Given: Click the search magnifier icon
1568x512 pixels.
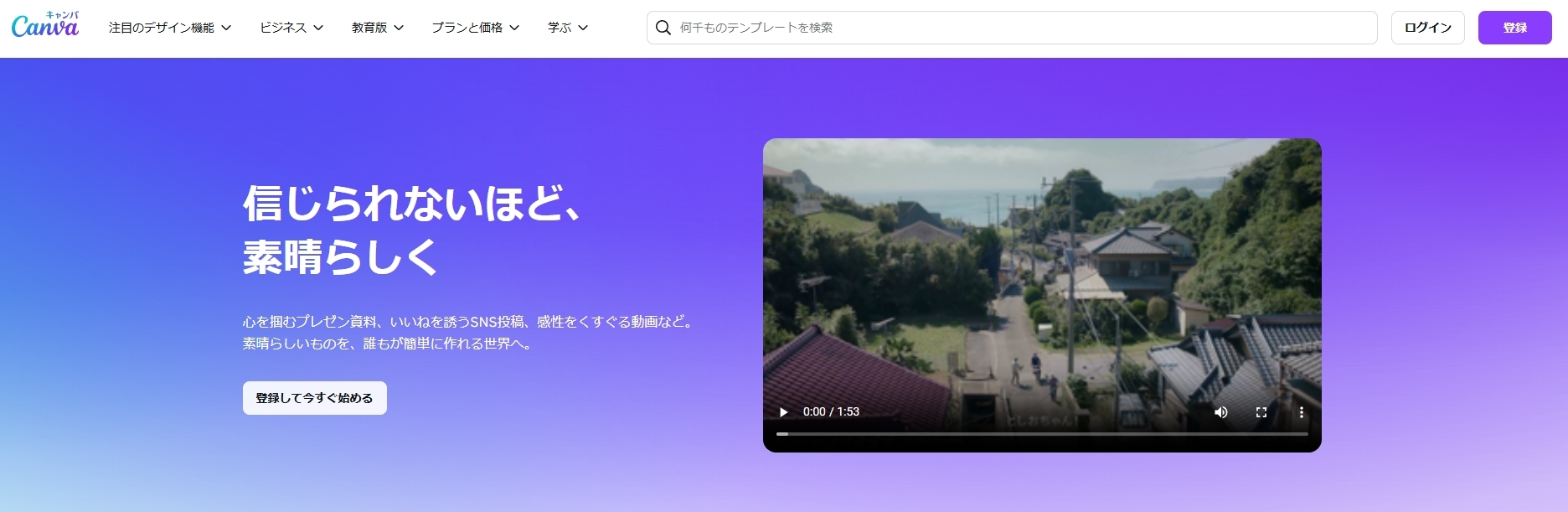Looking at the screenshot, I should (663, 28).
